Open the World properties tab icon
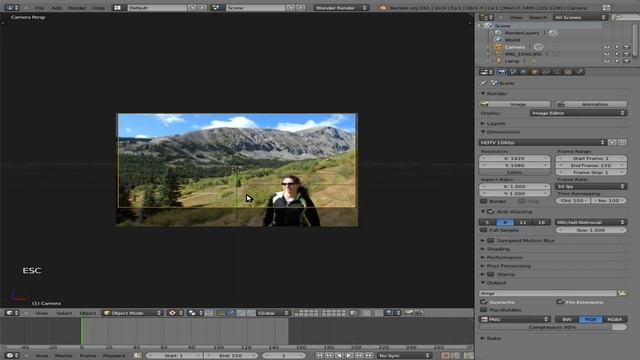The height and width of the screenshot is (360, 640). click(x=524, y=72)
